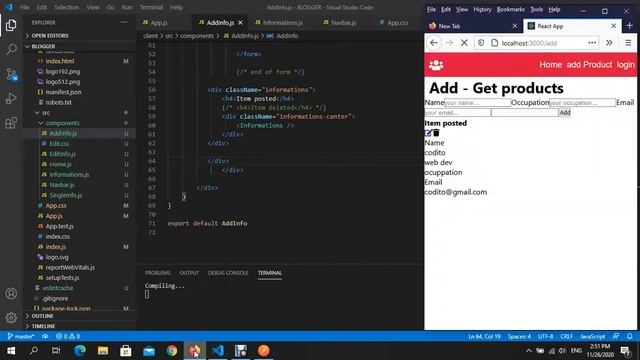Open the Extensions view
The width and height of the screenshot is (640, 360).
11,122
